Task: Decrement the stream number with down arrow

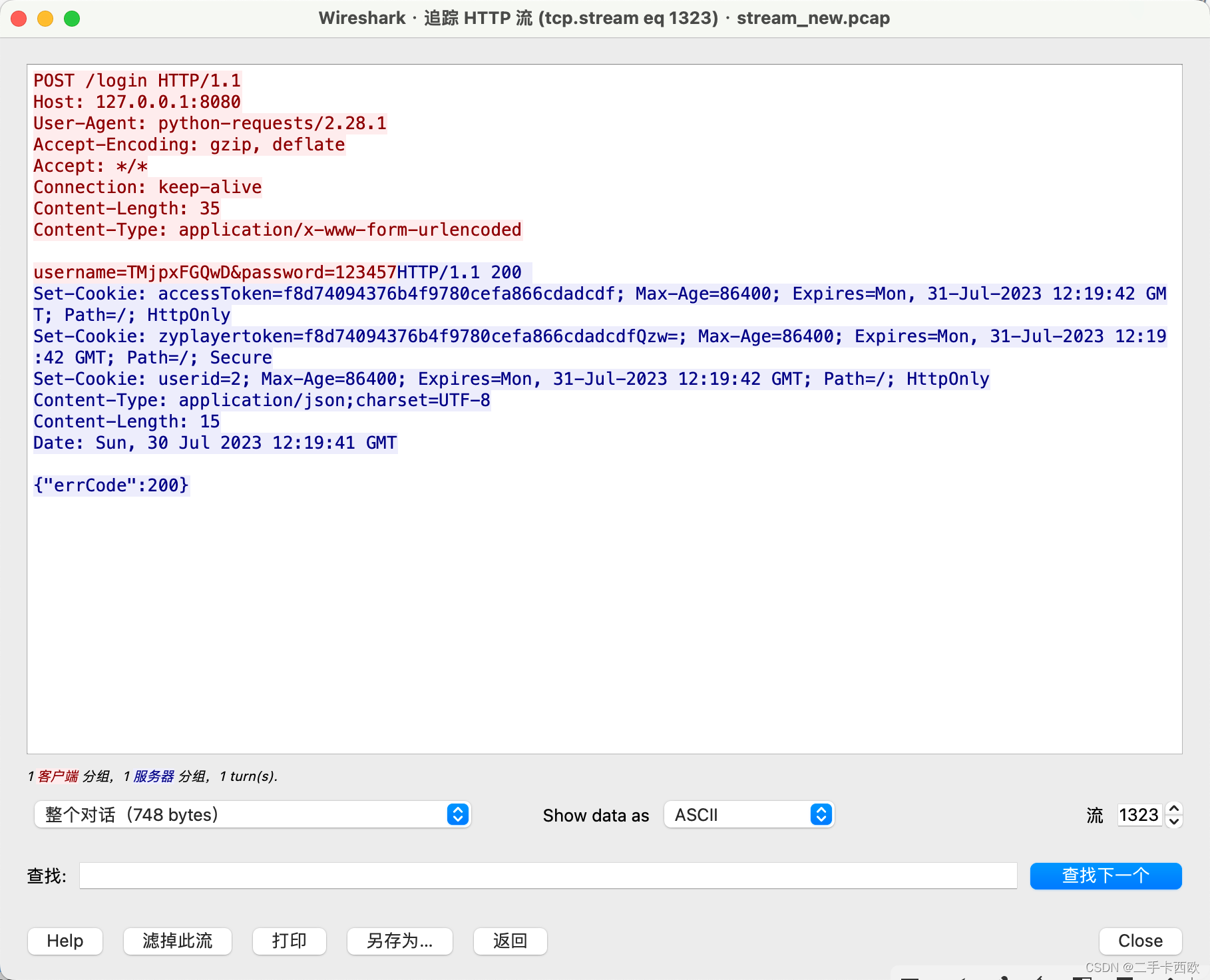Action: click(x=1175, y=822)
